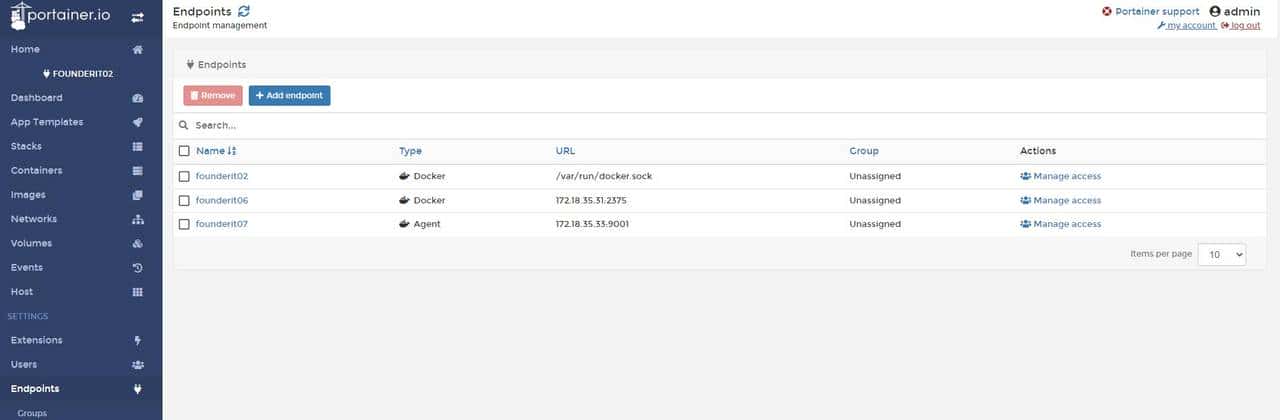Tick the select-all checkbox in table header
The height and width of the screenshot is (420, 1280).
[x=184, y=151]
